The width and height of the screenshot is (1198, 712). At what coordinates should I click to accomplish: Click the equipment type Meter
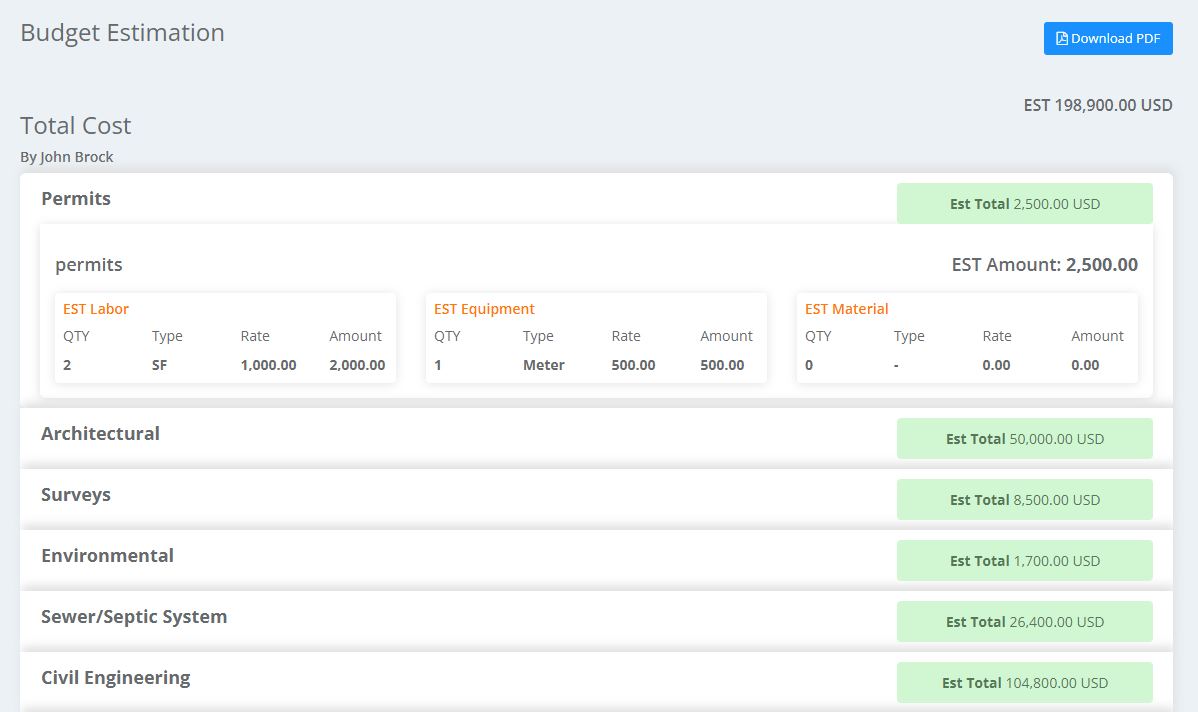pos(543,365)
